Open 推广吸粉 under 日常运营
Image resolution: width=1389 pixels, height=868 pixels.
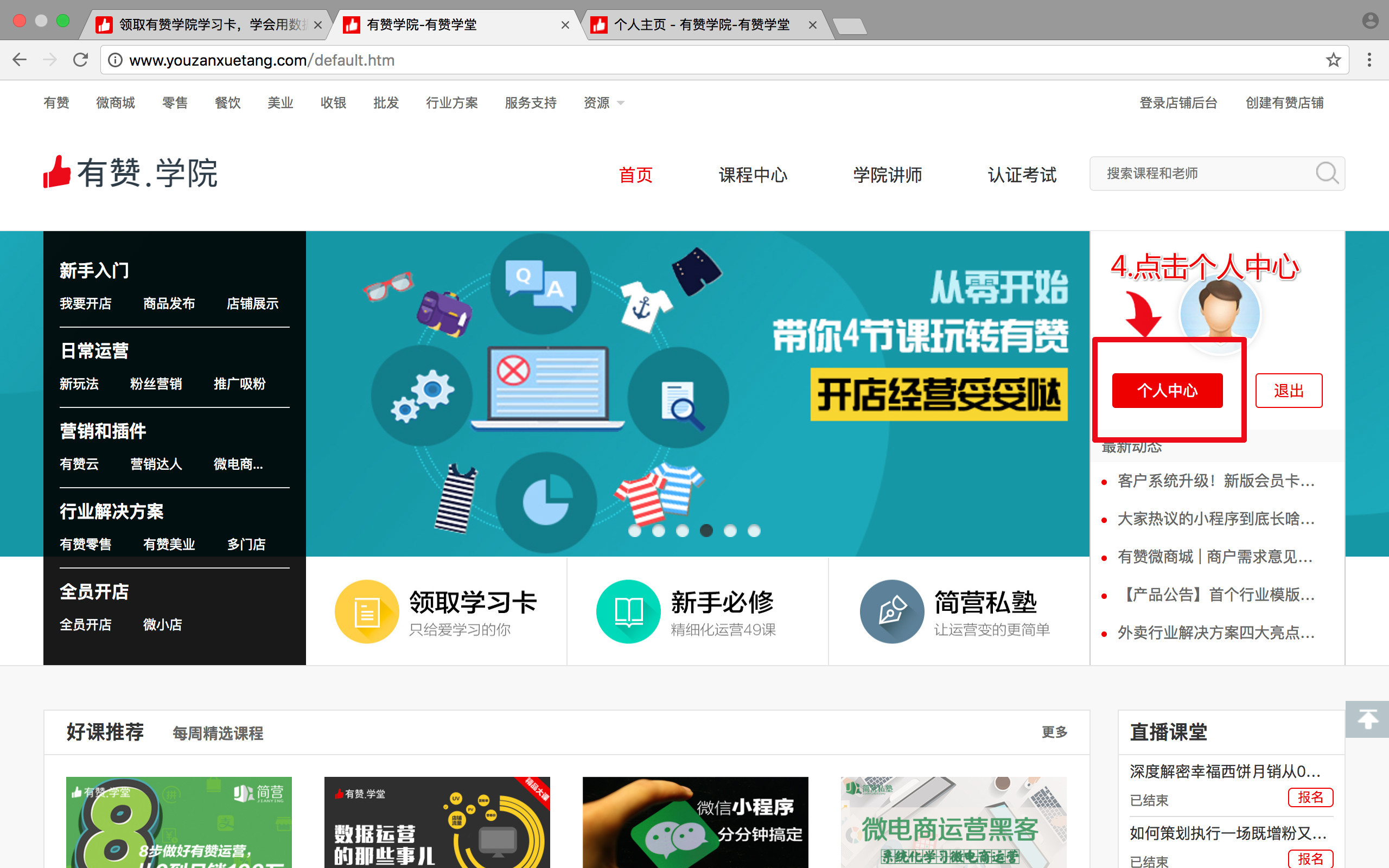click(239, 384)
